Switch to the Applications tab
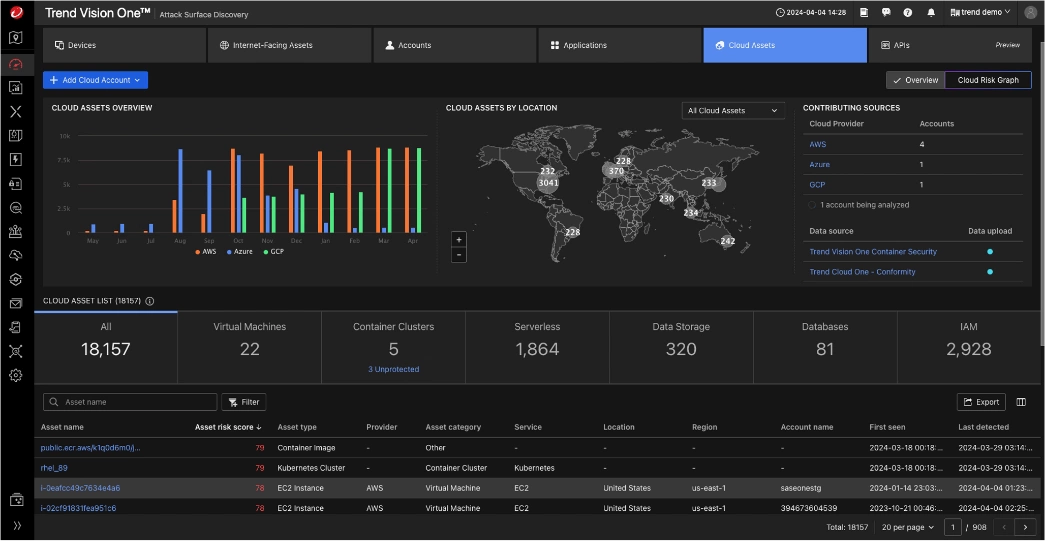The height and width of the screenshot is (541, 1045). click(620, 45)
